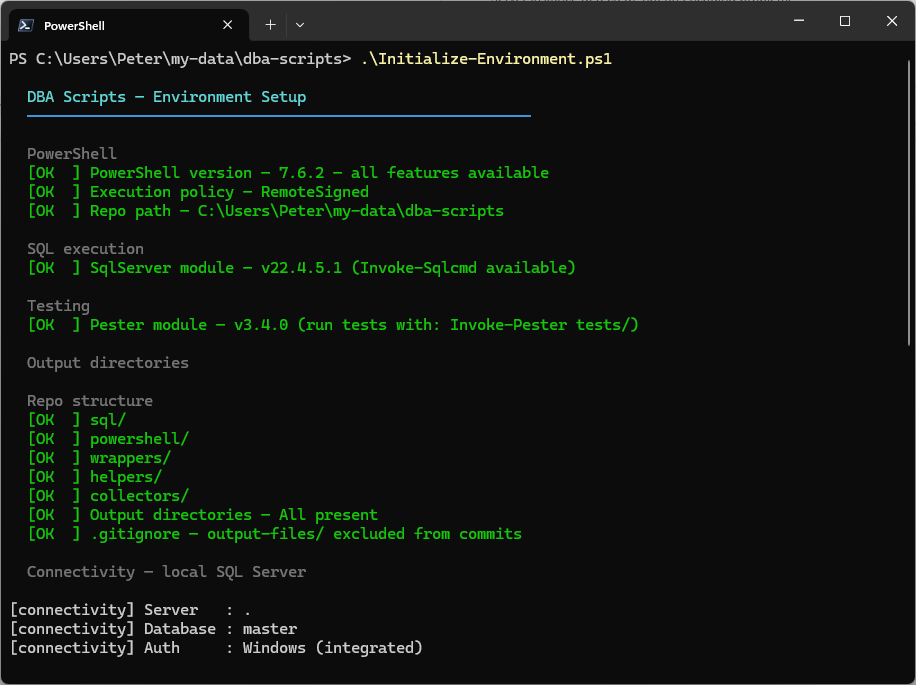The width and height of the screenshot is (916, 685).
Task: Click the Repo path line
Action: [266, 211]
